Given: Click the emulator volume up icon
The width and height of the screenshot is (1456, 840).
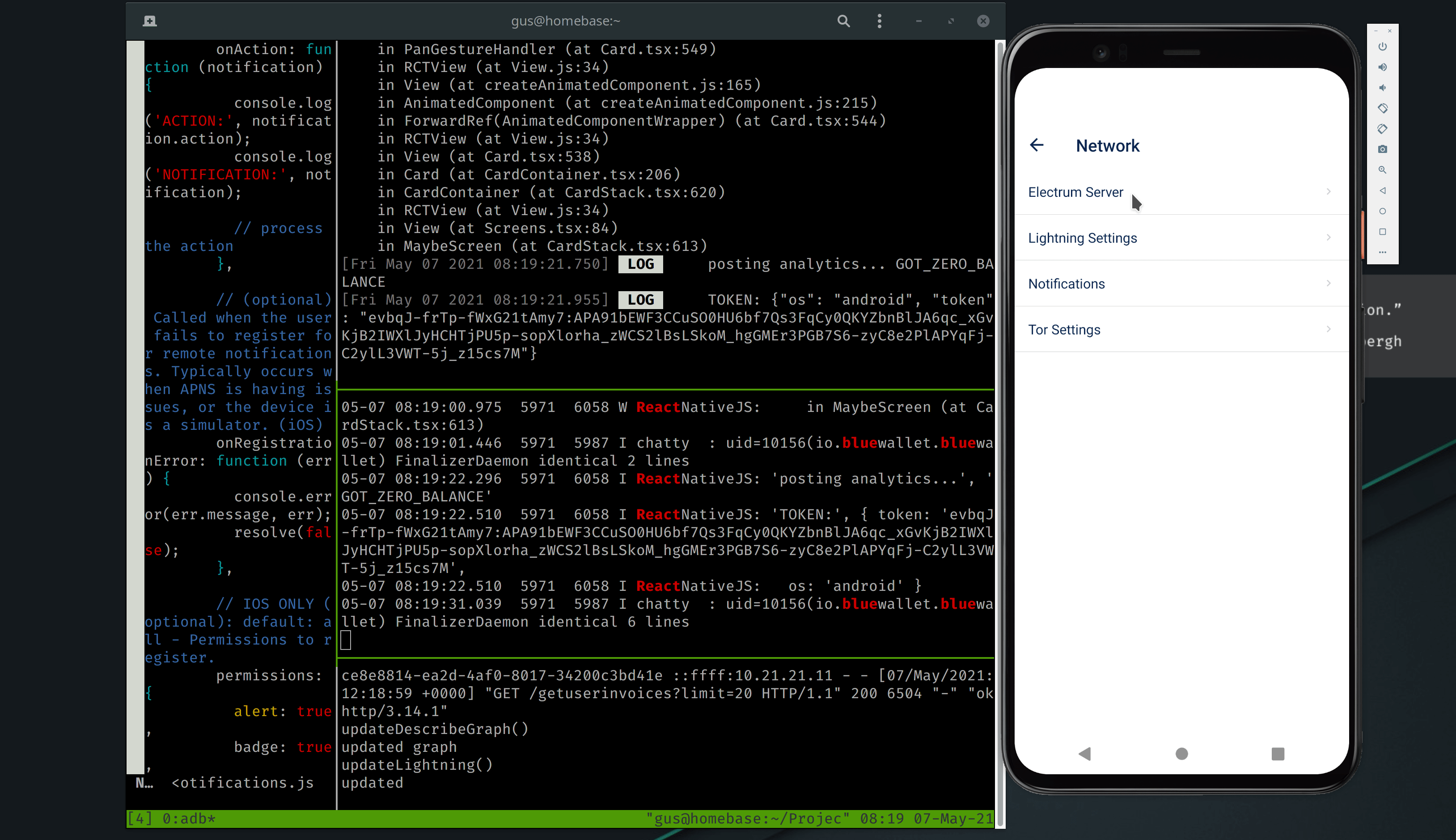Looking at the screenshot, I should pos(1382,68).
